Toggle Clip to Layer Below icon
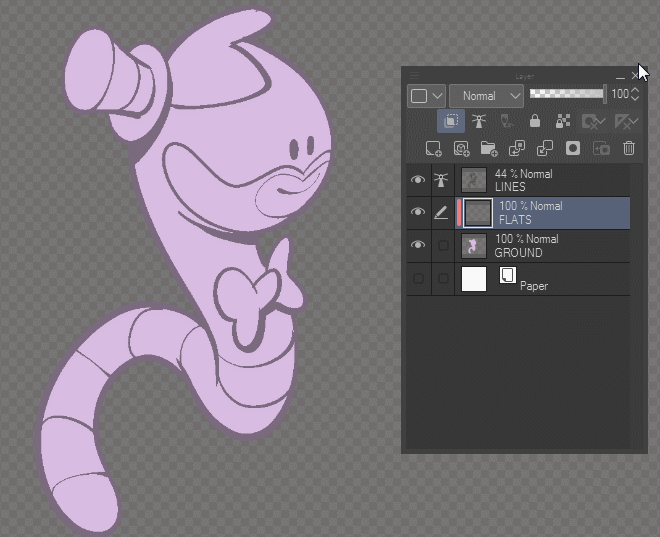 (451, 121)
